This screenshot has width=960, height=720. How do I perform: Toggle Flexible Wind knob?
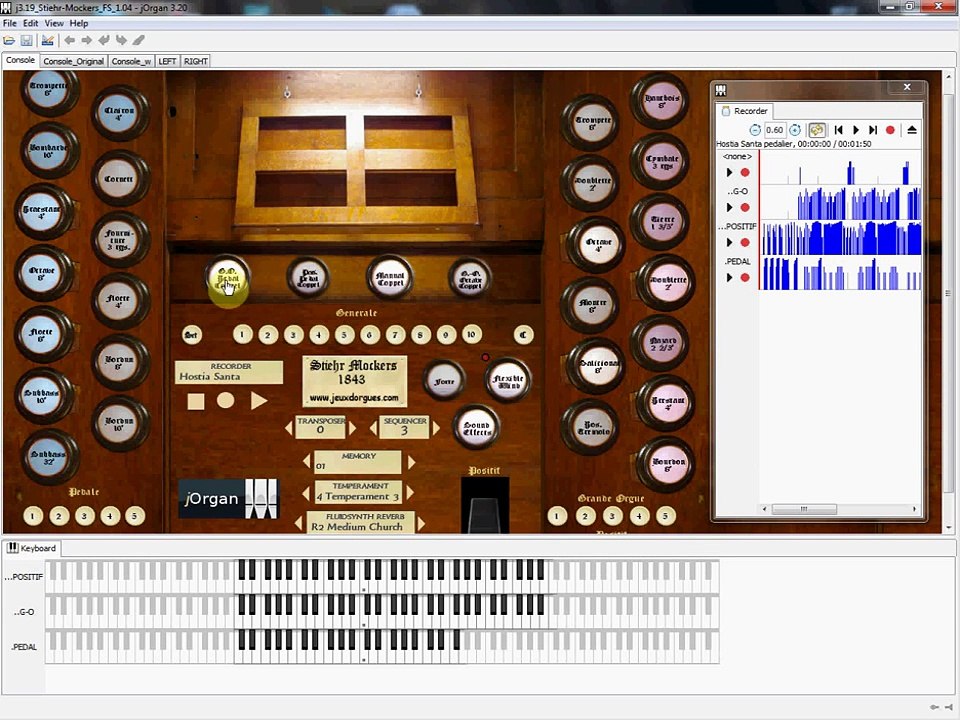(508, 381)
